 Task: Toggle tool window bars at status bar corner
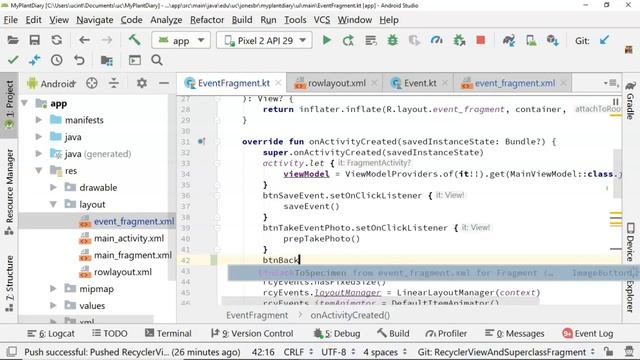pyautogui.click(x=12, y=352)
